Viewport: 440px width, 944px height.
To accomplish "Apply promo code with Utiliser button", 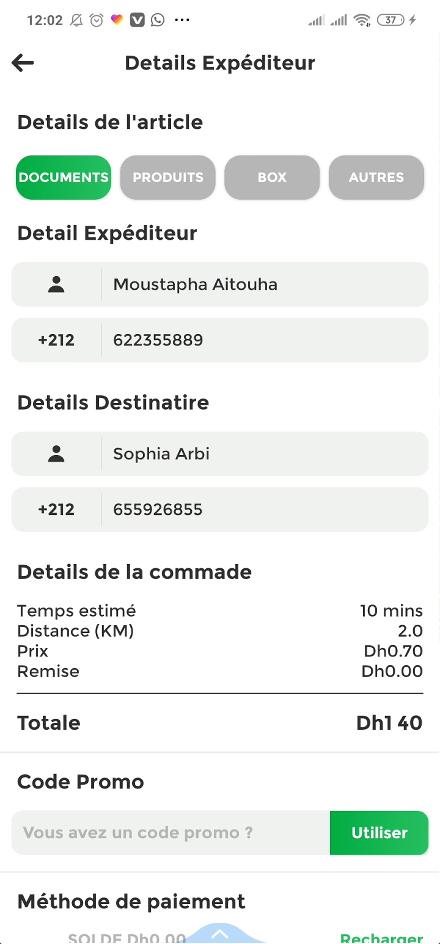I will [x=379, y=833].
